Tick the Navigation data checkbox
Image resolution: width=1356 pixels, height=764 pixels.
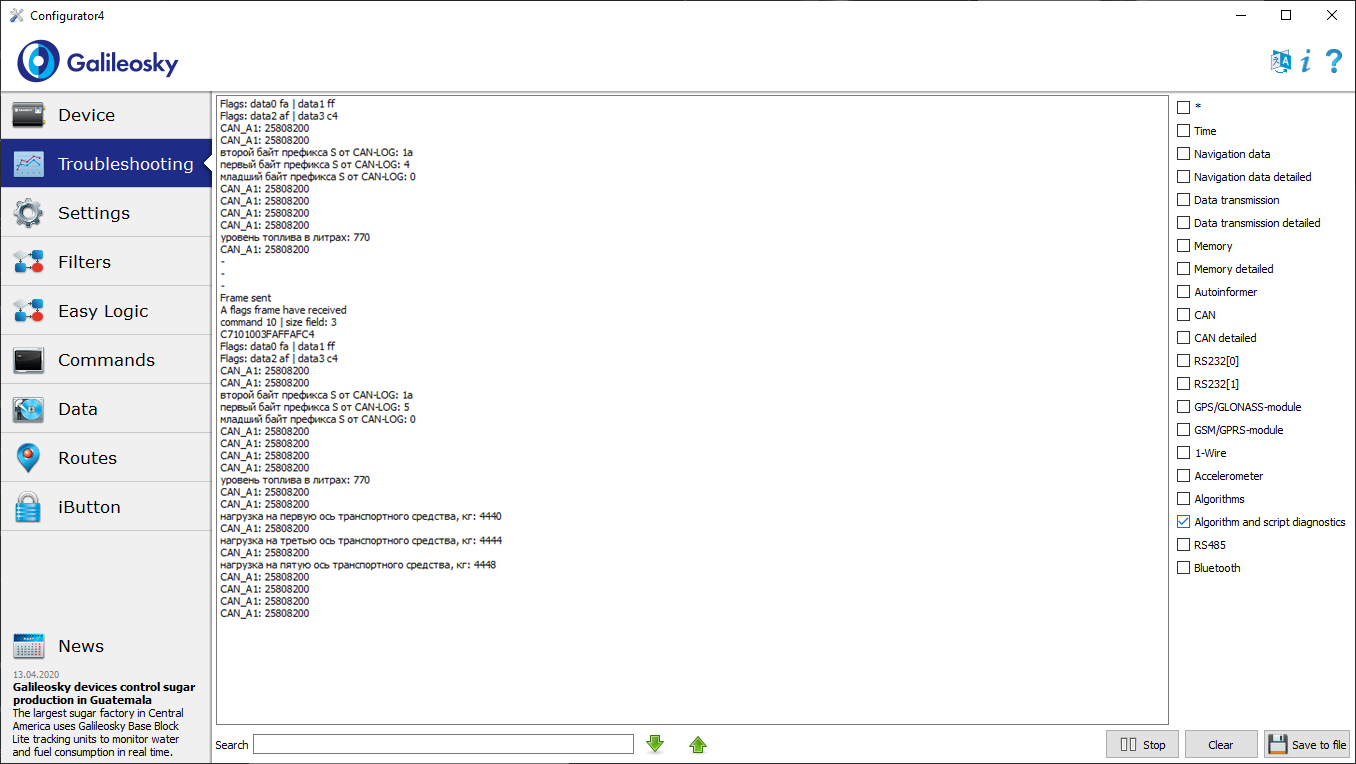pos(1184,154)
